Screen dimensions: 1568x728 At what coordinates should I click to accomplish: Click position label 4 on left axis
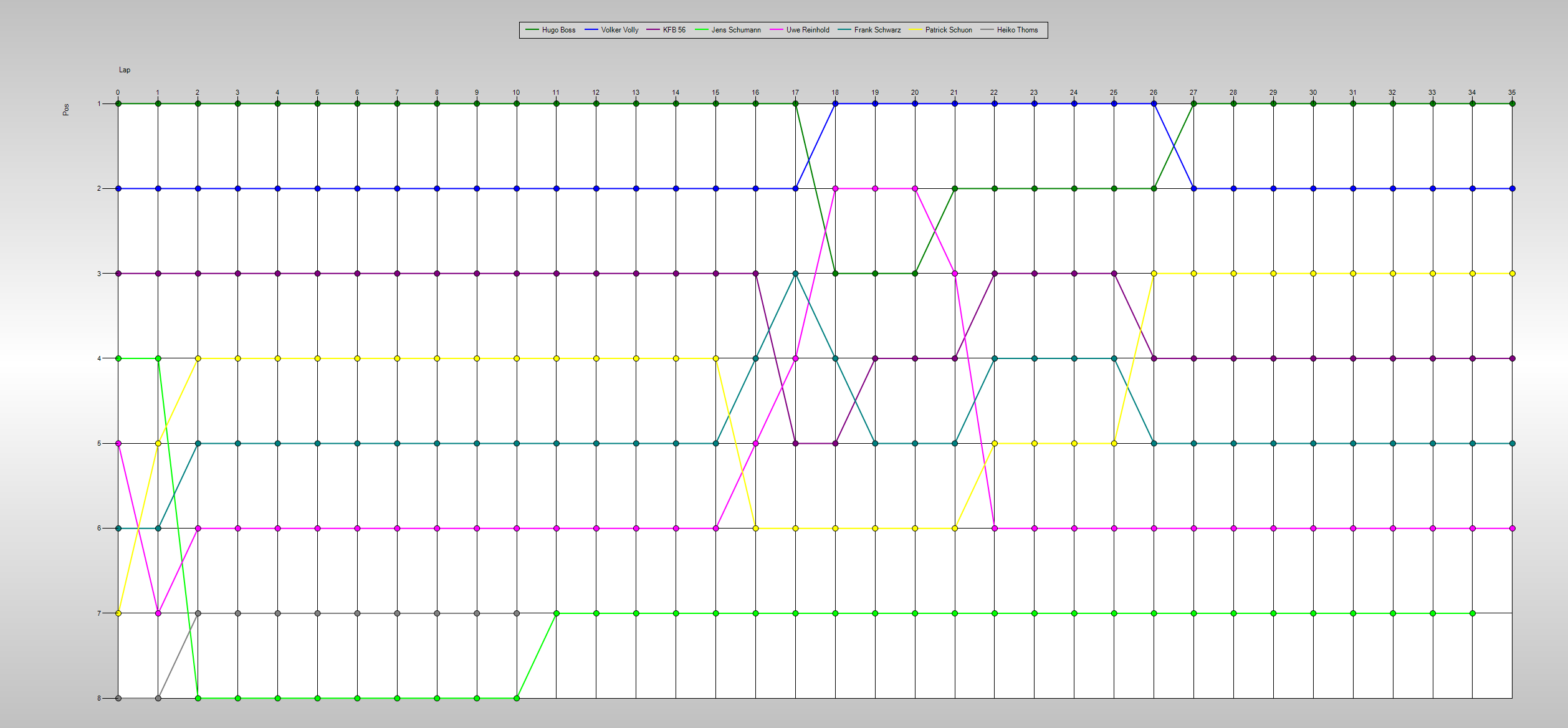tap(98, 358)
